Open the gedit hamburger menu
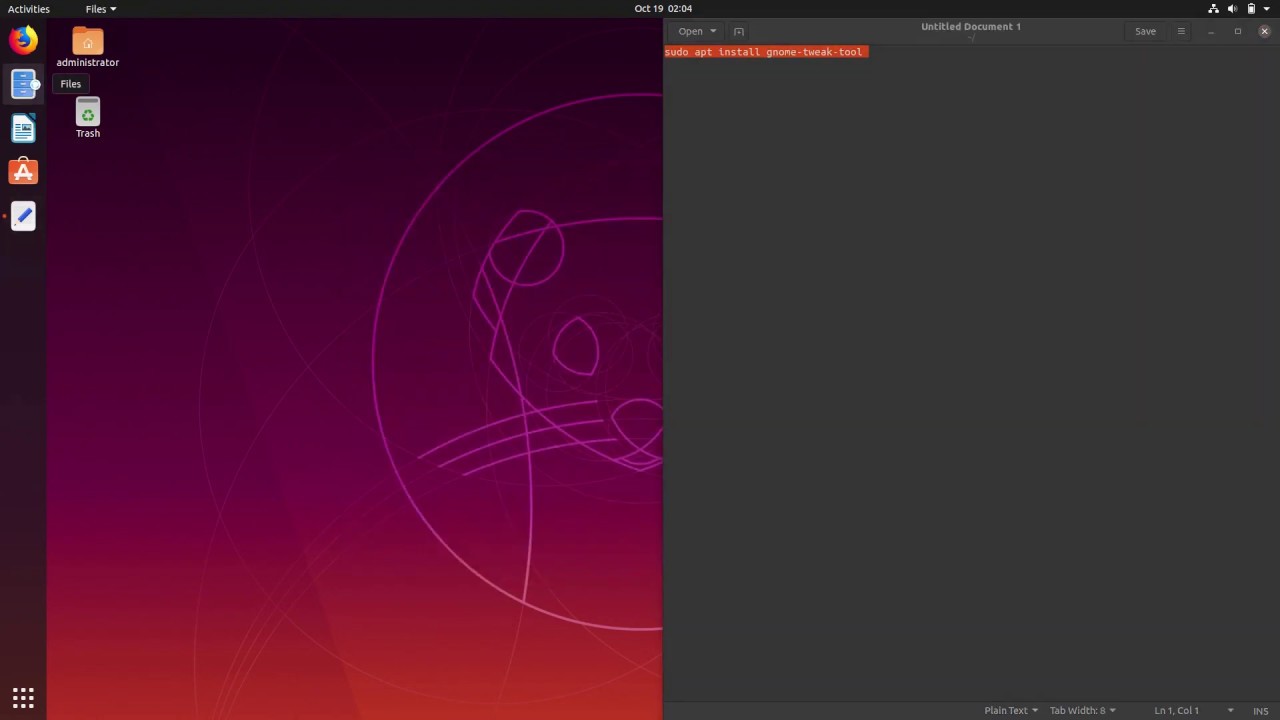Viewport: 1280px width, 720px height. coord(1181,31)
